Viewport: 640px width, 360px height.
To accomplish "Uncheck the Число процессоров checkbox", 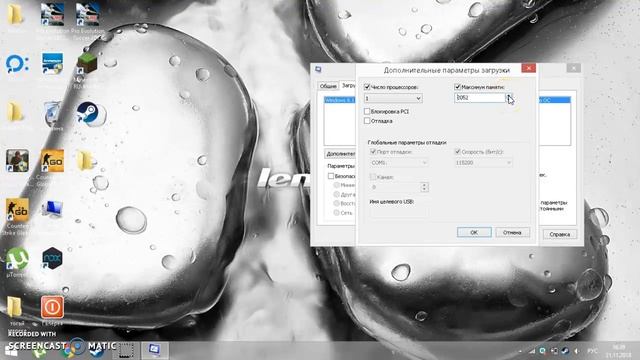I will tap(367, 87).
